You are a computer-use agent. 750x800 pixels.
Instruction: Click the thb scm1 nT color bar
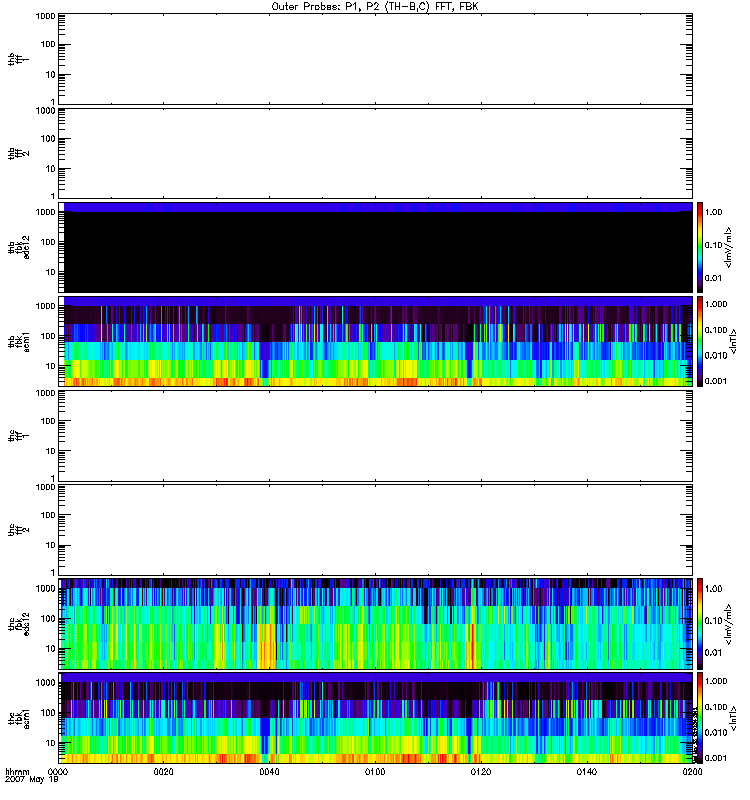(702, 341)
